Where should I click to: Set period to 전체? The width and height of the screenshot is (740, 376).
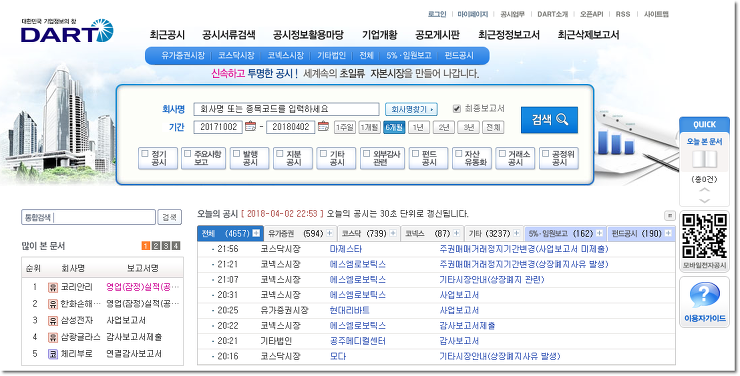(x=493, y=127)
